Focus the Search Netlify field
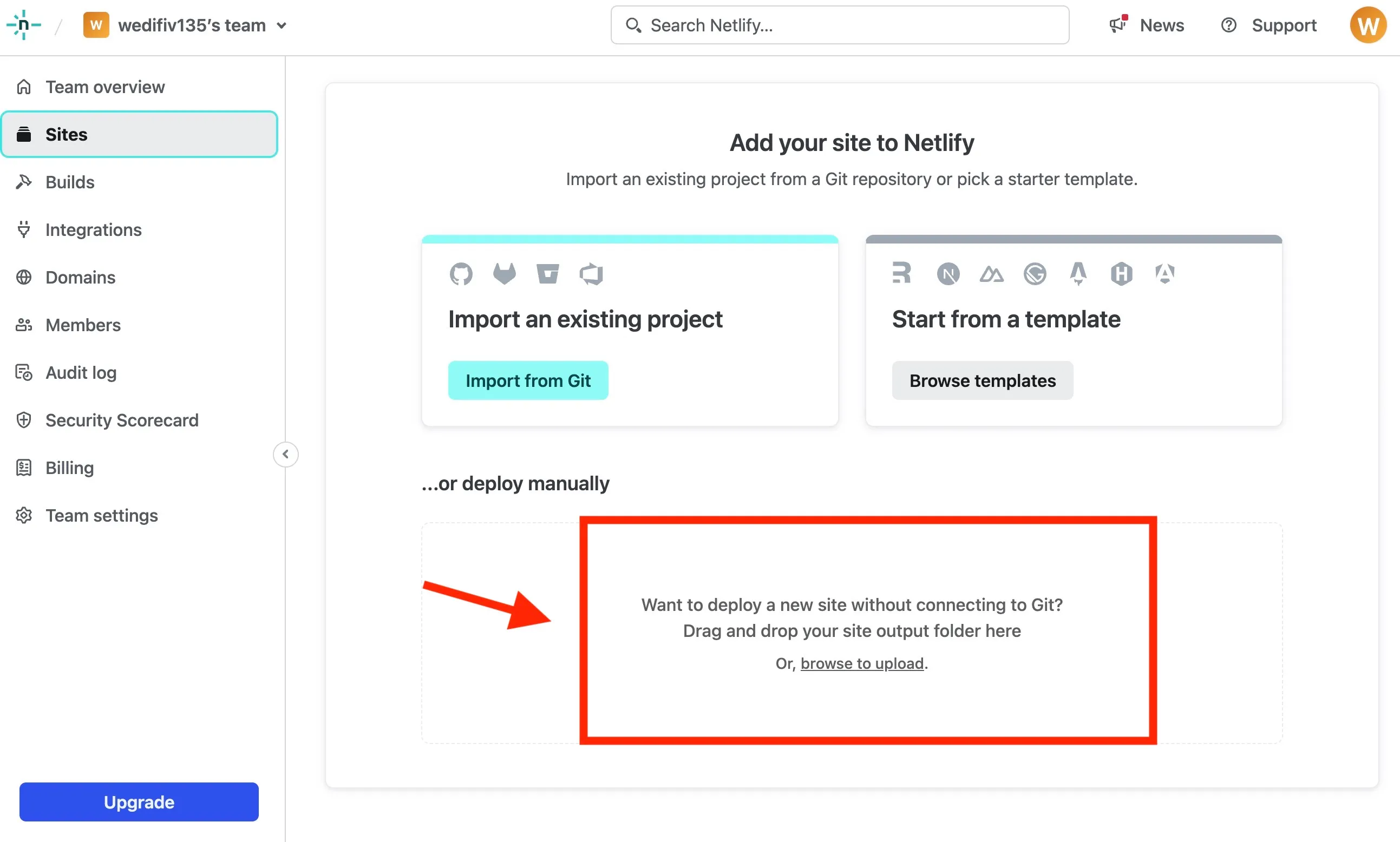 [x=840, y=25]
